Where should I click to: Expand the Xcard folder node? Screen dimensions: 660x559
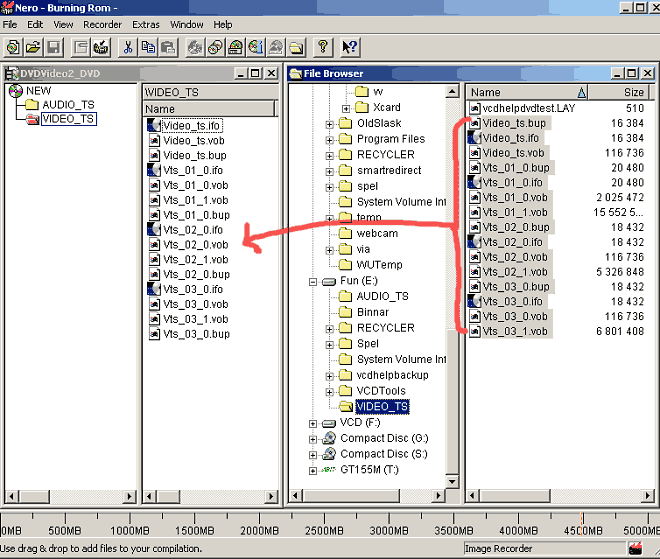(x=346, y=109)
